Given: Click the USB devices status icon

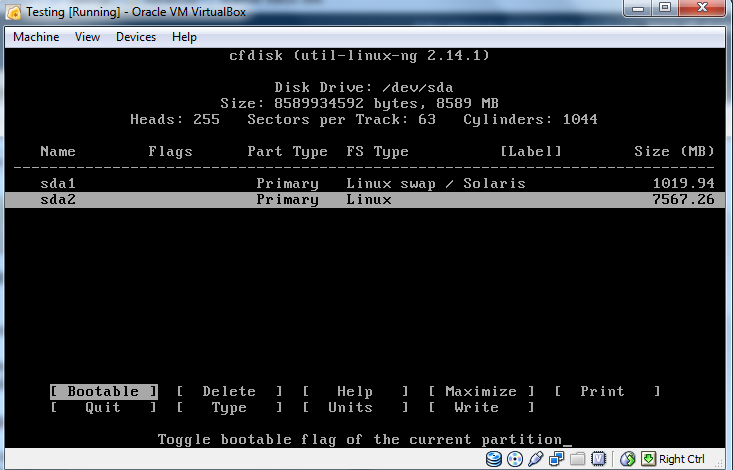Looking at the screenshot, I should (x=536, y=459).
